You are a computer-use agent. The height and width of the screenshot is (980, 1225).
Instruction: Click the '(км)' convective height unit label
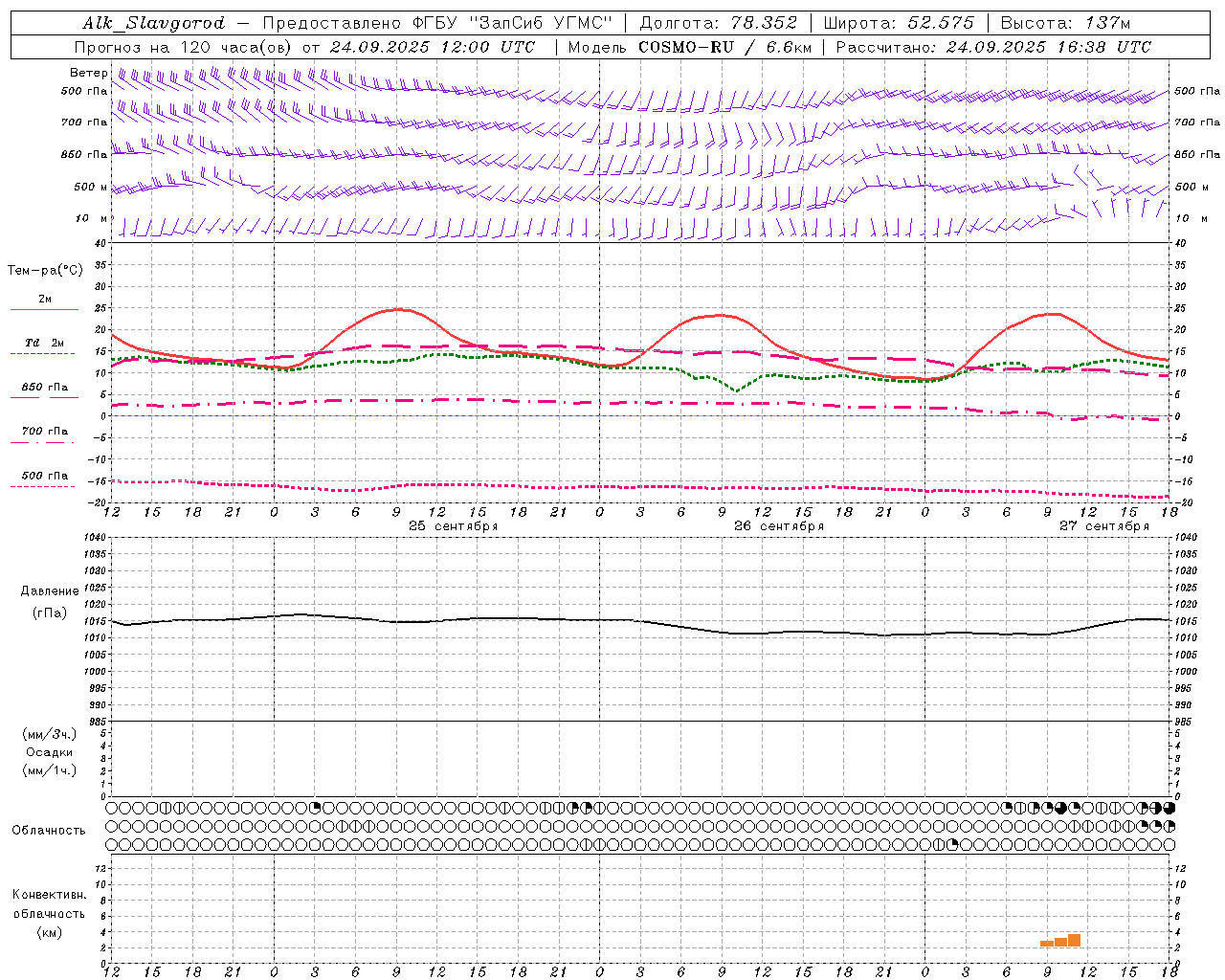pos(50,932)
